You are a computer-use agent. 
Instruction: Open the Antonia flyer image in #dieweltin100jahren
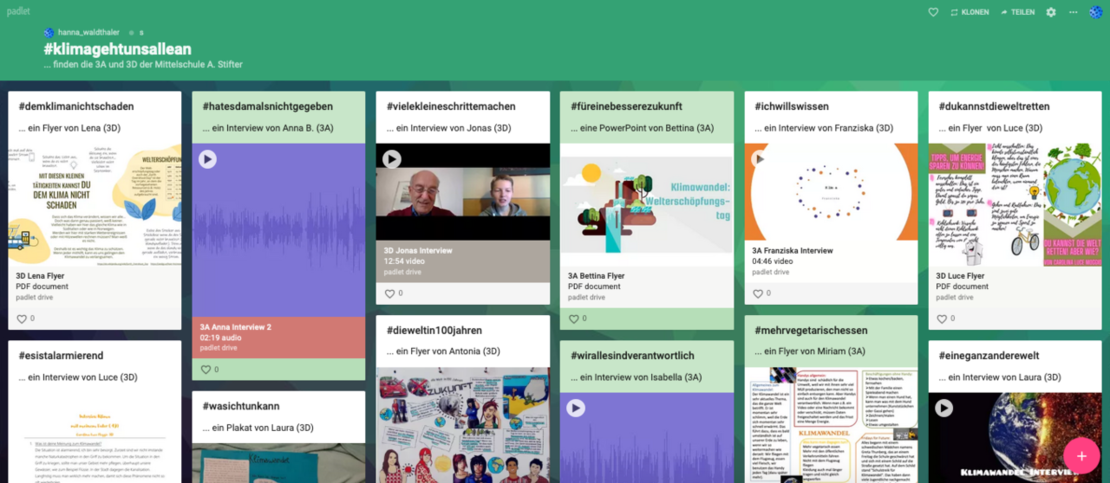[463, 425]
